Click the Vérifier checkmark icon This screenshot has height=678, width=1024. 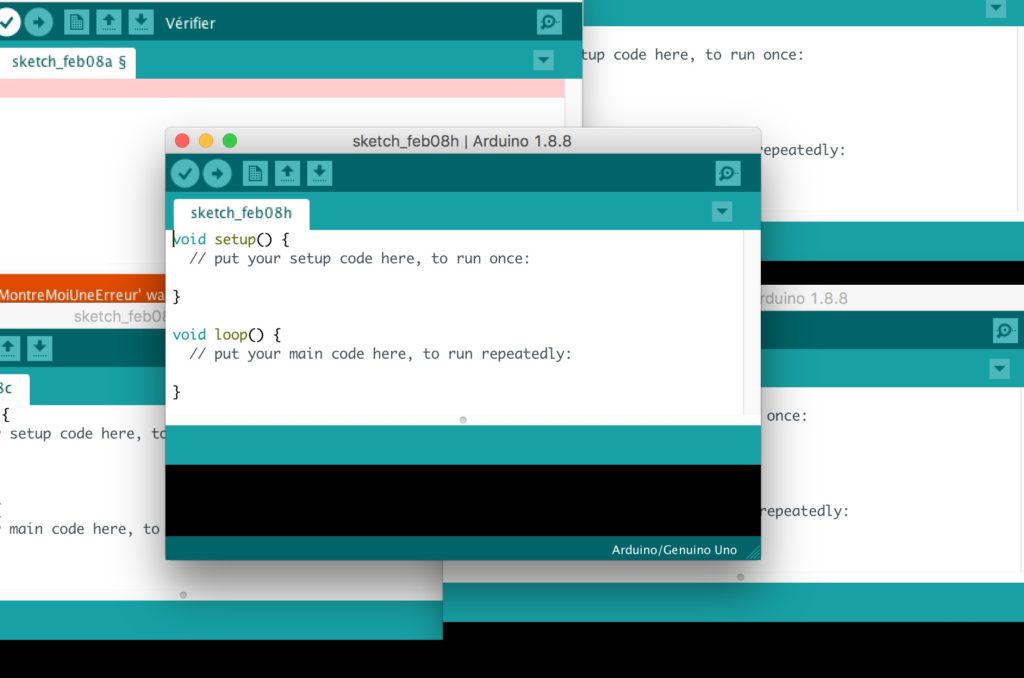(x=10, y=21)
